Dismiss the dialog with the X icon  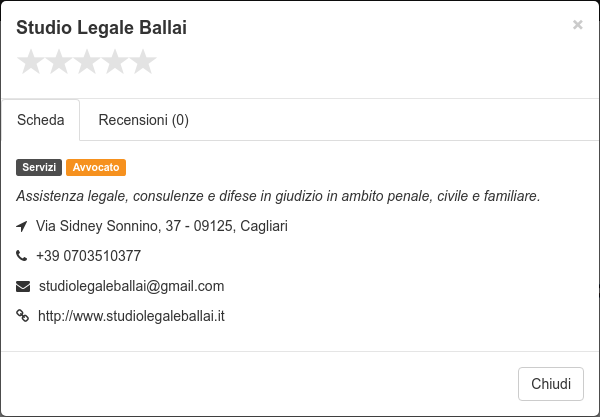point(577,25)
